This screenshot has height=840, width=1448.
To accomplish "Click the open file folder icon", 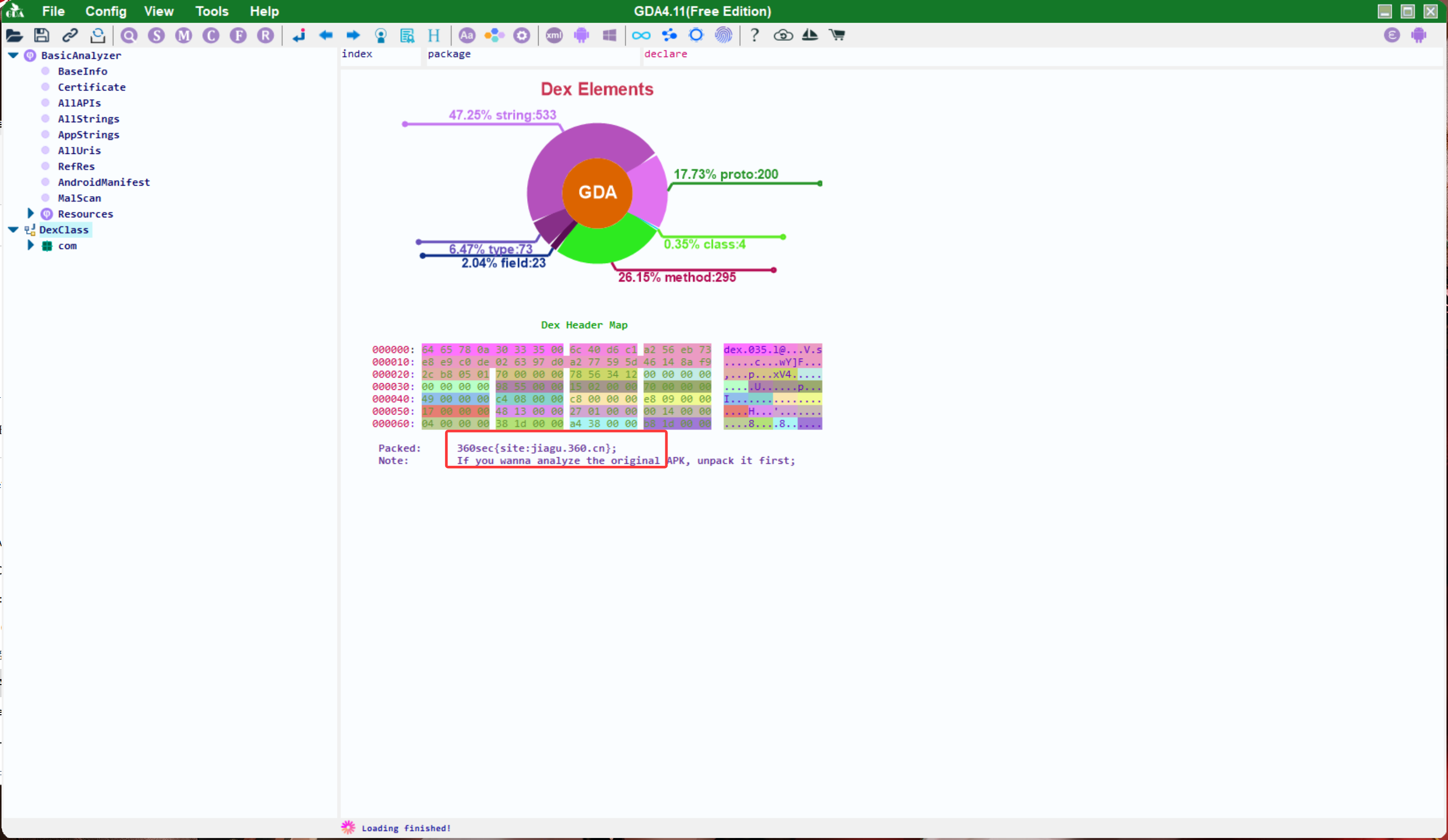I will [x=15, y=36].
